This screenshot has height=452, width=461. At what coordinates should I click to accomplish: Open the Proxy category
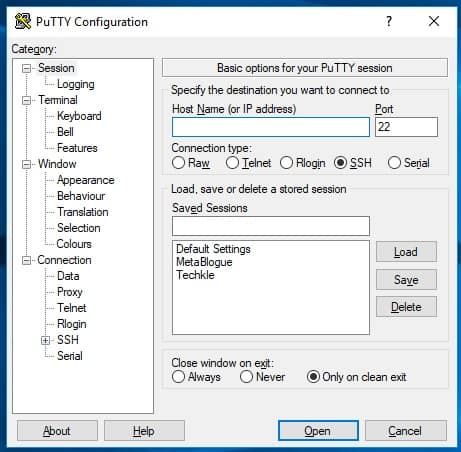70,292
